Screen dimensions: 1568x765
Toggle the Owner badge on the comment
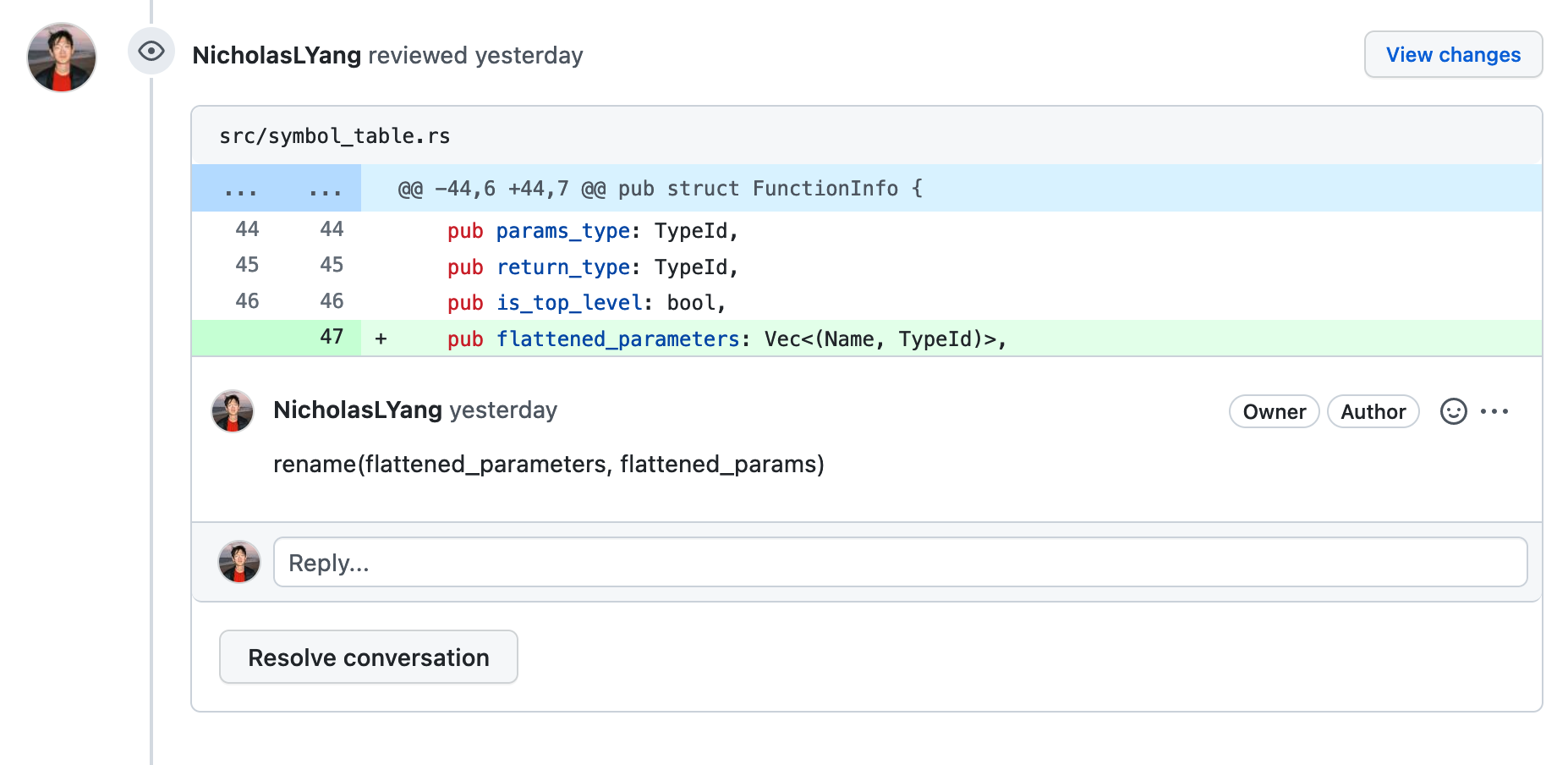(1274, 411)
